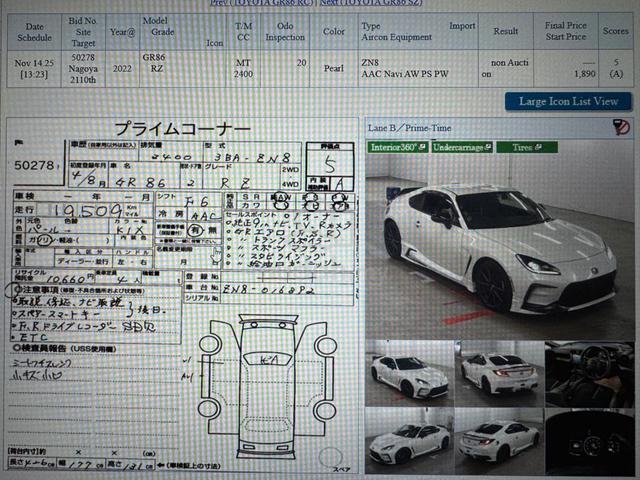Select the 'Pearl' color cell
Viewport: 640px width, 480px height.
[x=334, y=69]
